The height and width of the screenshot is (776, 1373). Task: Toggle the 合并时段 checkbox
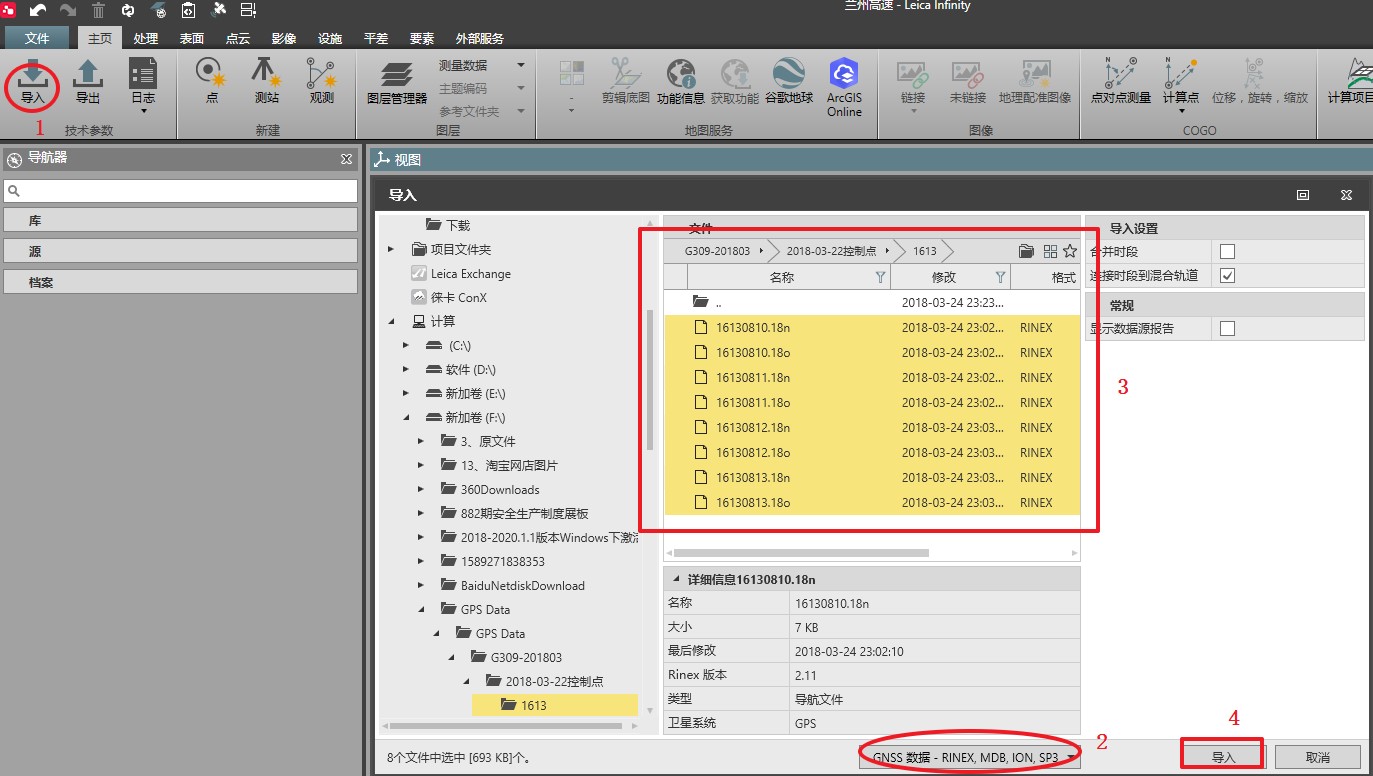pyautogui.click(x=1227, y=251)
